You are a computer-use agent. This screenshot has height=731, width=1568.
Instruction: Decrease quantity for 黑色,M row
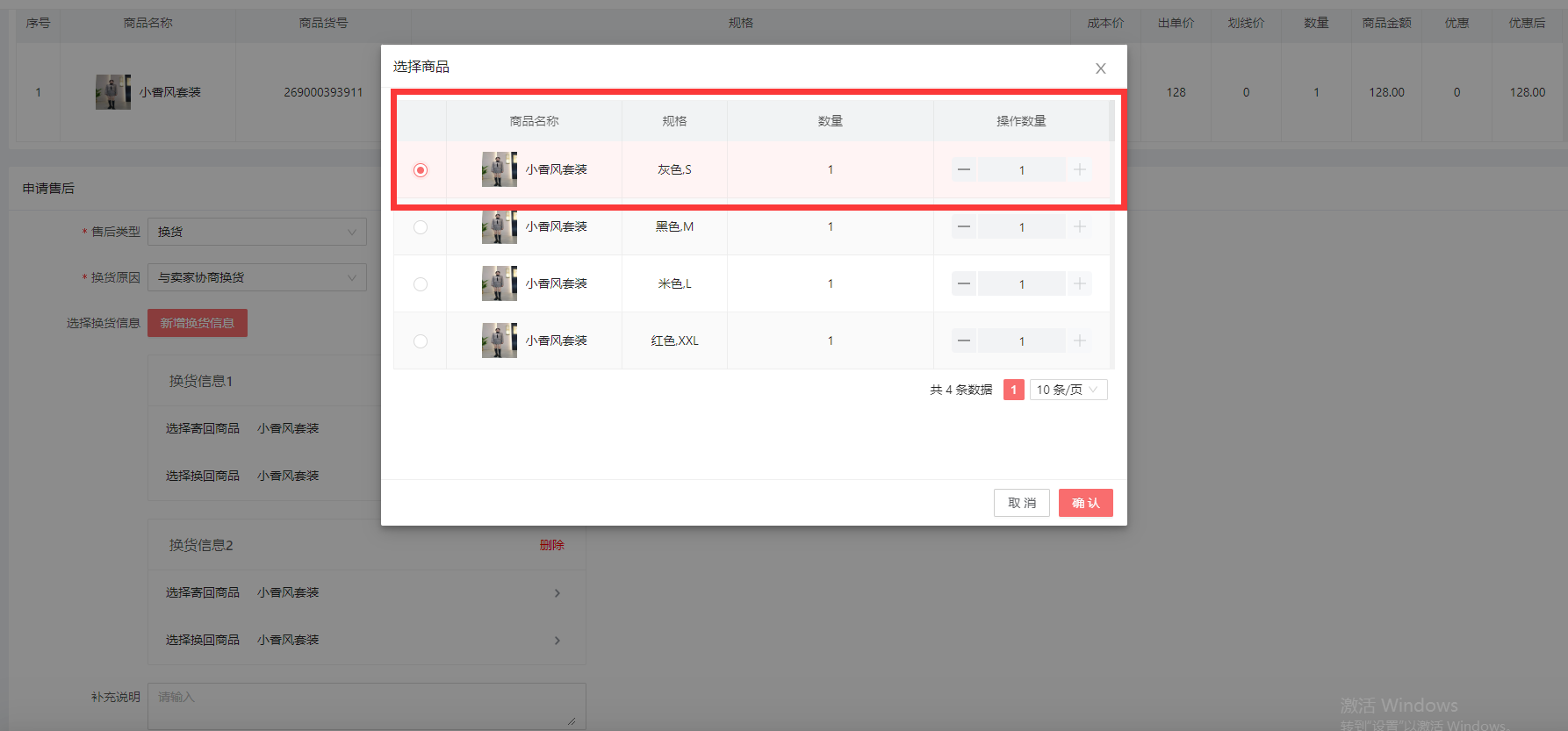pyautogui.click(x=964, y=226)
